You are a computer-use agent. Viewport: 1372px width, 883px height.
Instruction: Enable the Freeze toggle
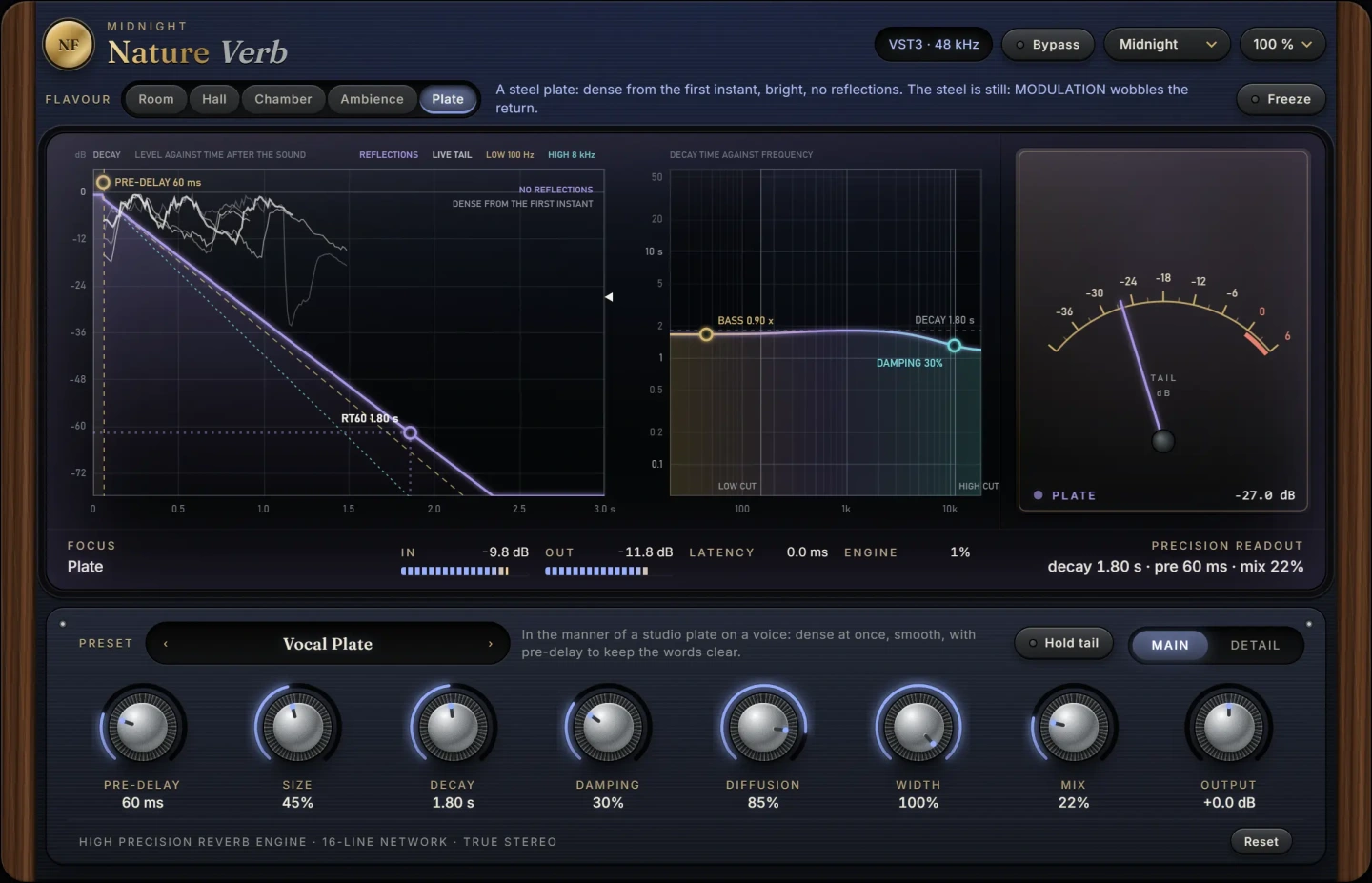click(x=1281, y=99)
